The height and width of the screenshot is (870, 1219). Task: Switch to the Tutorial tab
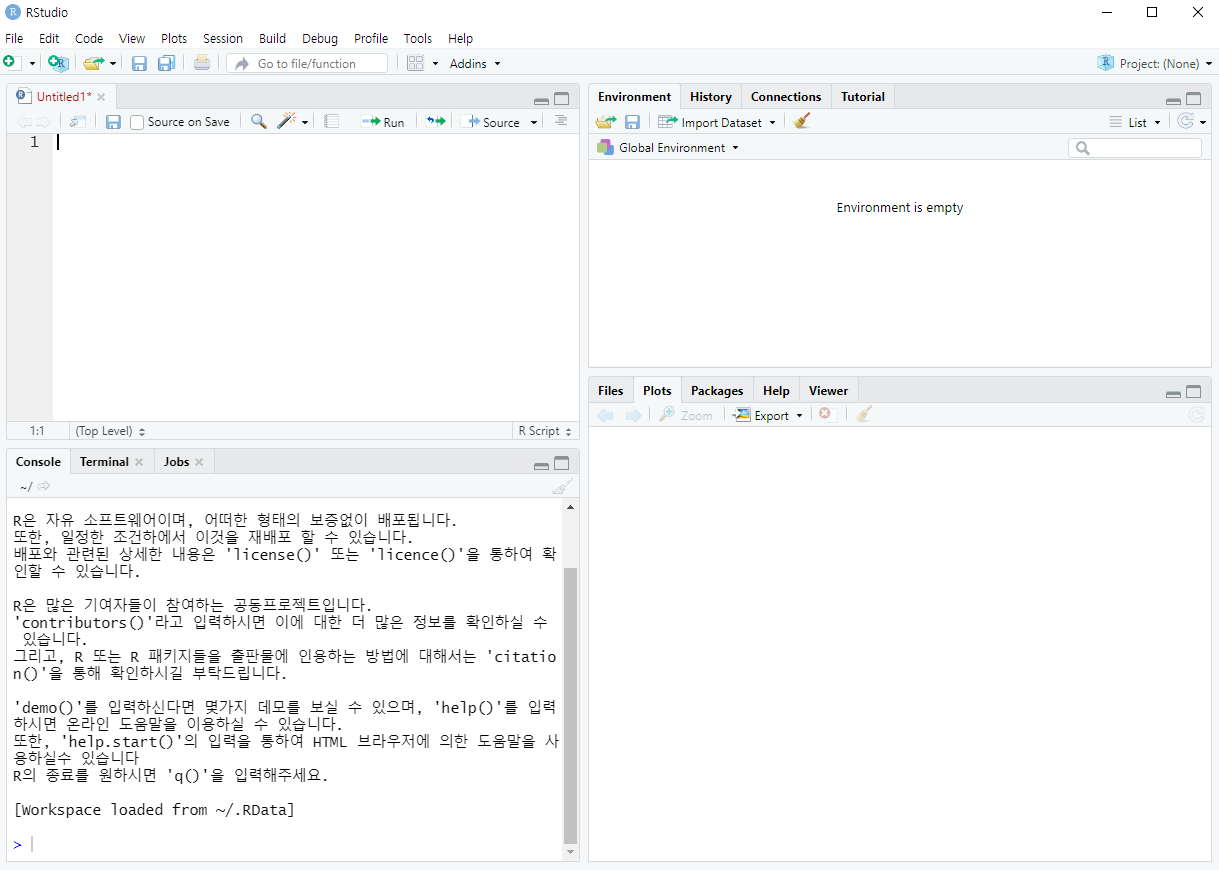coord(863,97)
